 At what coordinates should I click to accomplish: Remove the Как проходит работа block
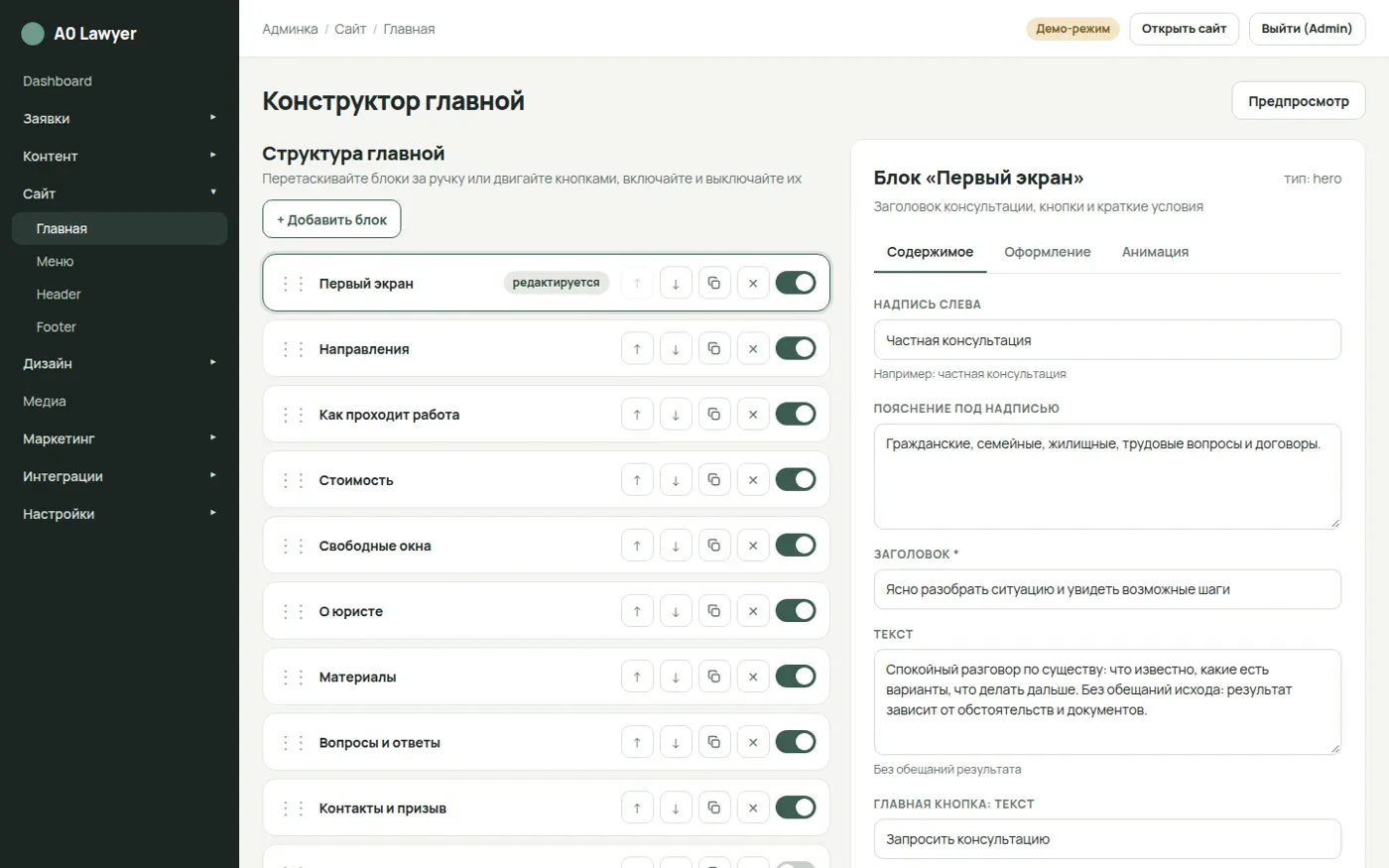tap(753, 415)
